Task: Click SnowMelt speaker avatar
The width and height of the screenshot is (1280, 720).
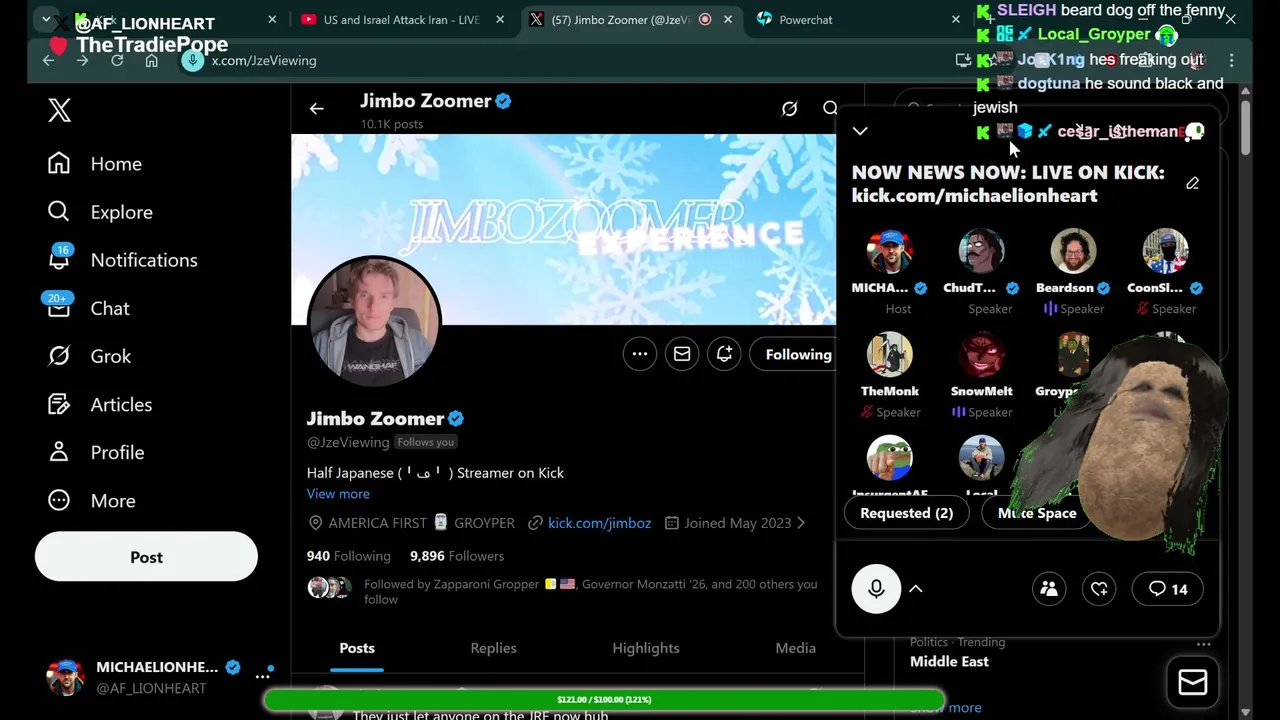Action: click(981, 355)
